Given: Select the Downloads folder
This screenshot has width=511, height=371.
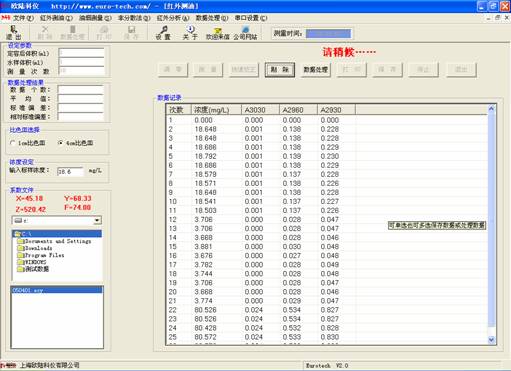Looking at the screenshot, I should pyautogui.click(x=35, y=248).
